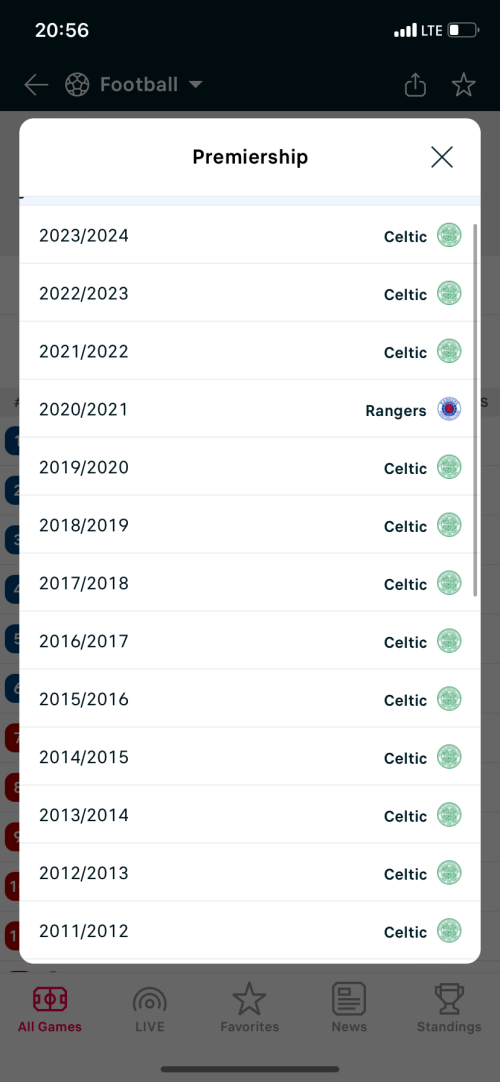
Task: Pick the 2016/2017 season text
Action: click(x=83, y=642)
